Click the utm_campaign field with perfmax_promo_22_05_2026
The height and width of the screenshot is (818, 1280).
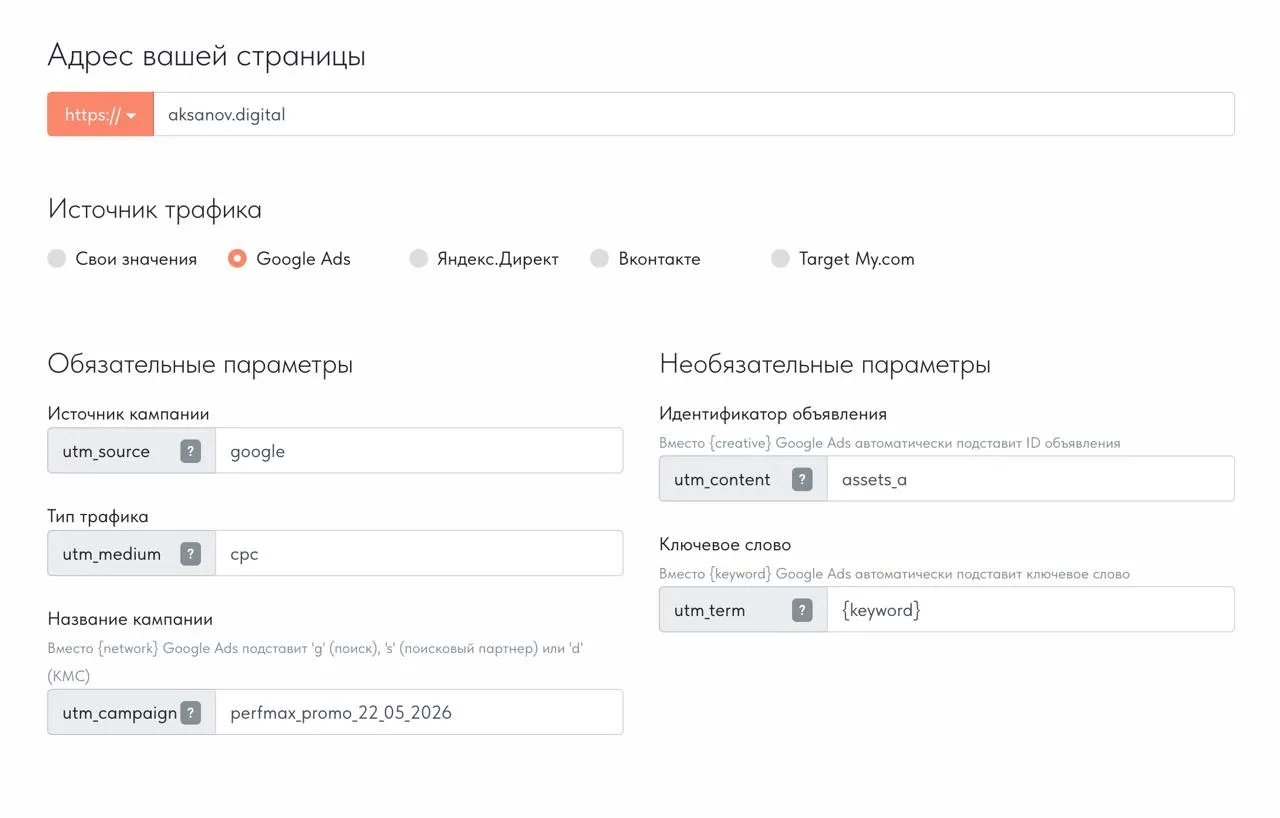[419, 712]
